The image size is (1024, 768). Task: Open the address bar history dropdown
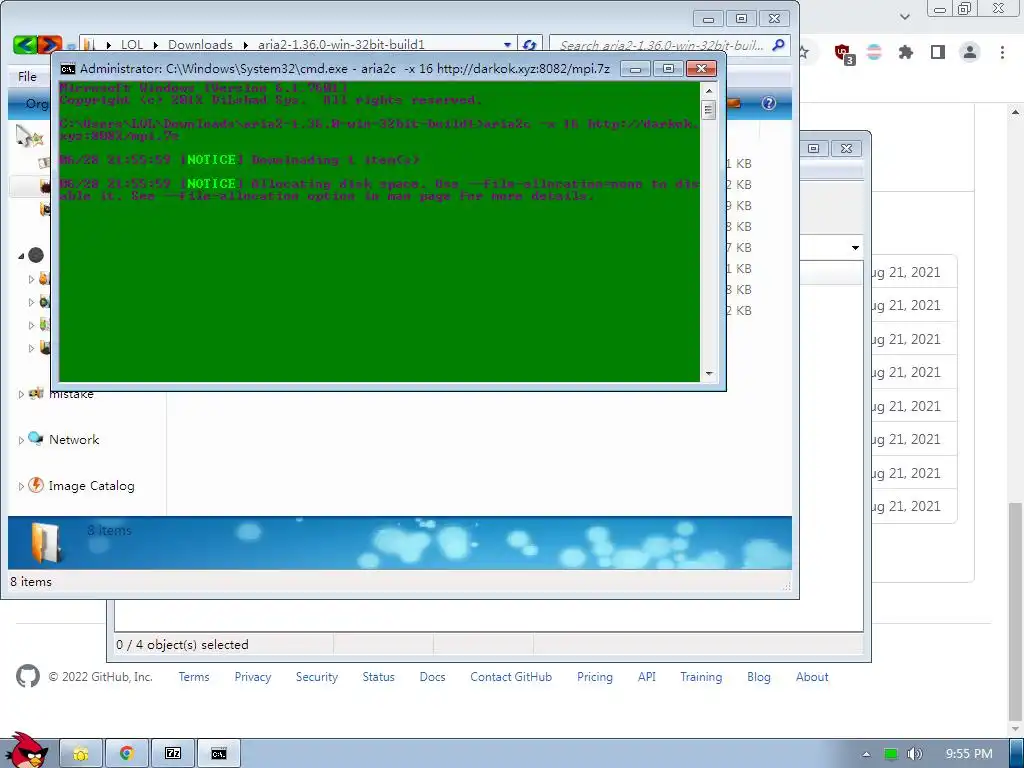point(507,45)
